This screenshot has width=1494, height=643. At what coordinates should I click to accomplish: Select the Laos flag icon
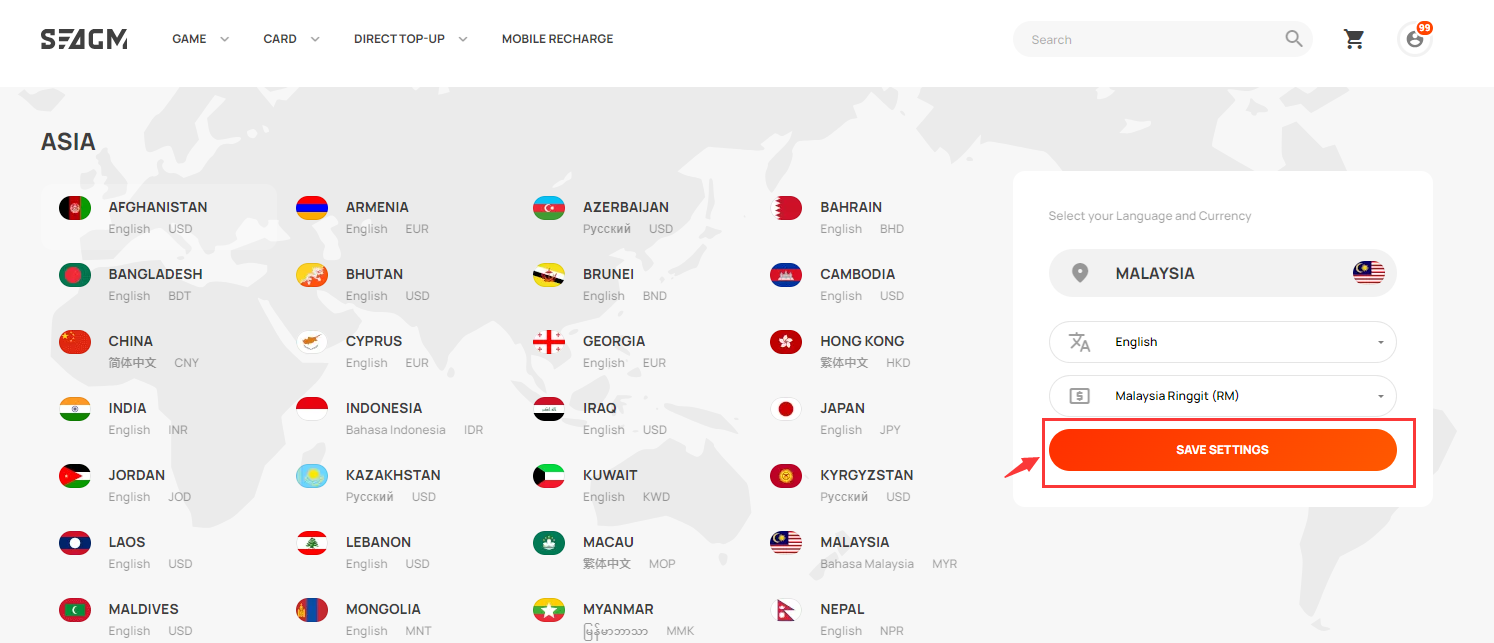tap(75, 543)
